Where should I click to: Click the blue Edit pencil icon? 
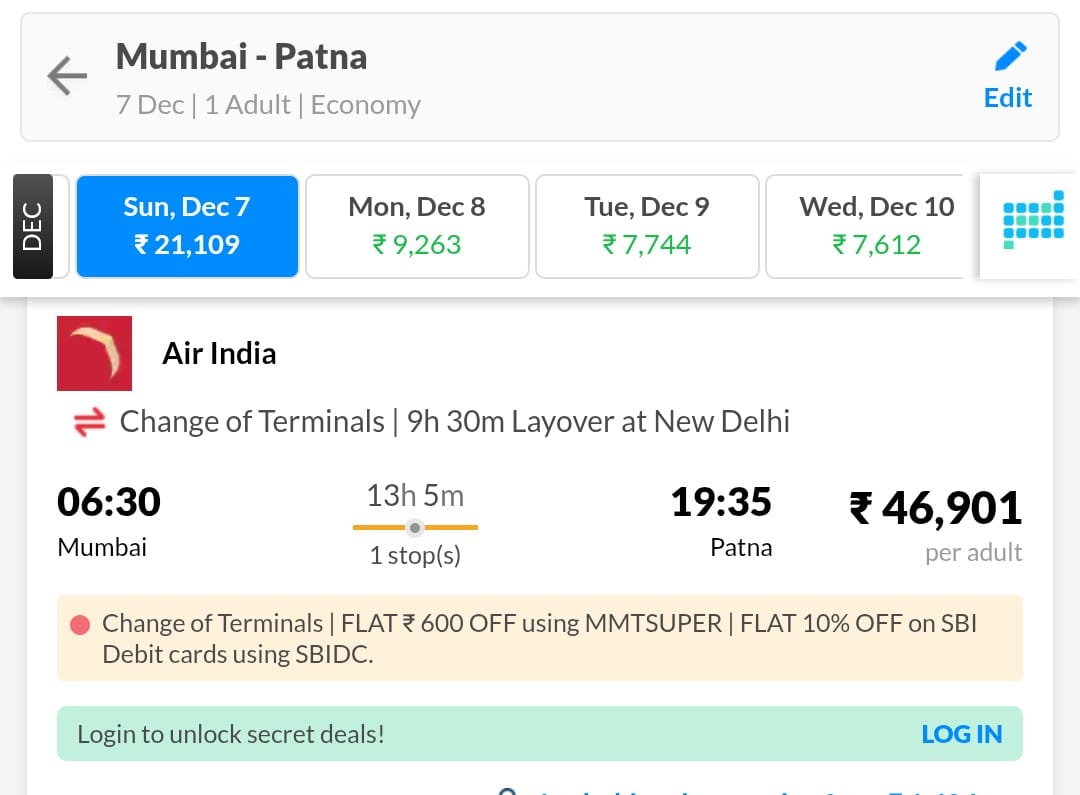pyautogui.click(x=1009, y=56)
